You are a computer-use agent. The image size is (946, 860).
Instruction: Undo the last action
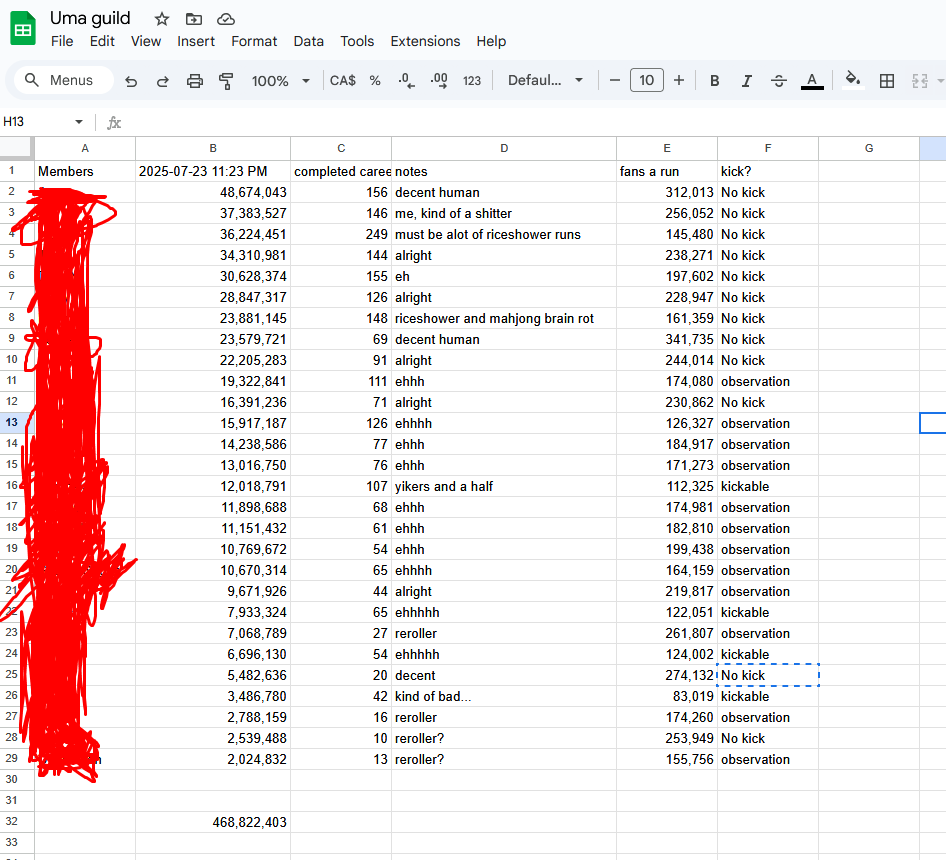tap(131, 81)
